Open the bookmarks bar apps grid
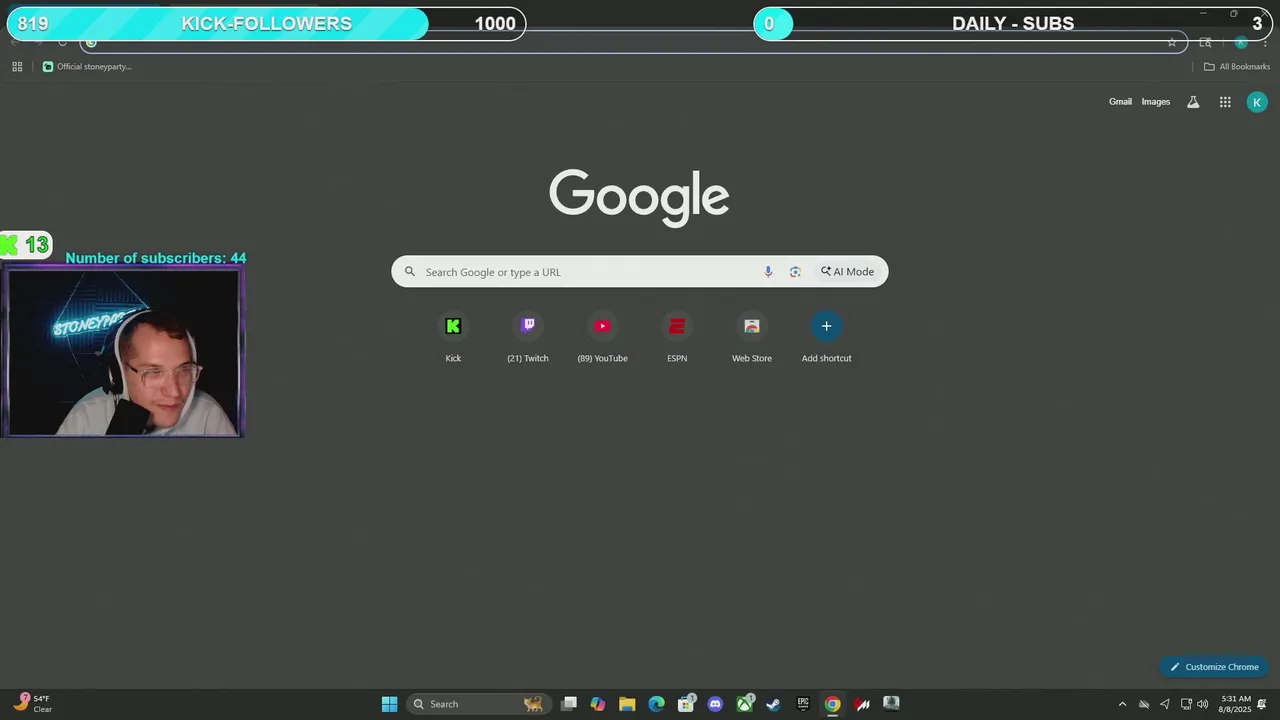Viewport: 1280px width, 720px height. point(17,67)
